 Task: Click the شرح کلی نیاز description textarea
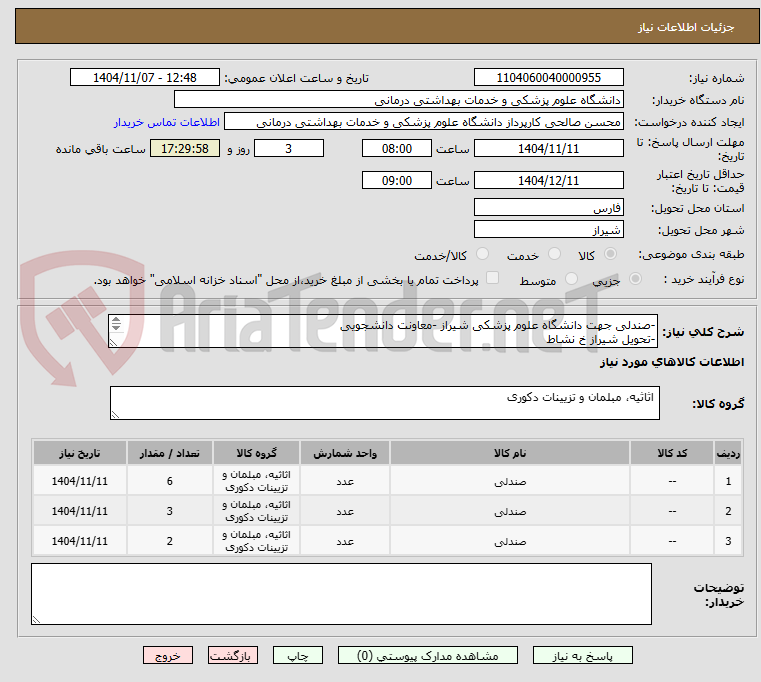point(383,331)
